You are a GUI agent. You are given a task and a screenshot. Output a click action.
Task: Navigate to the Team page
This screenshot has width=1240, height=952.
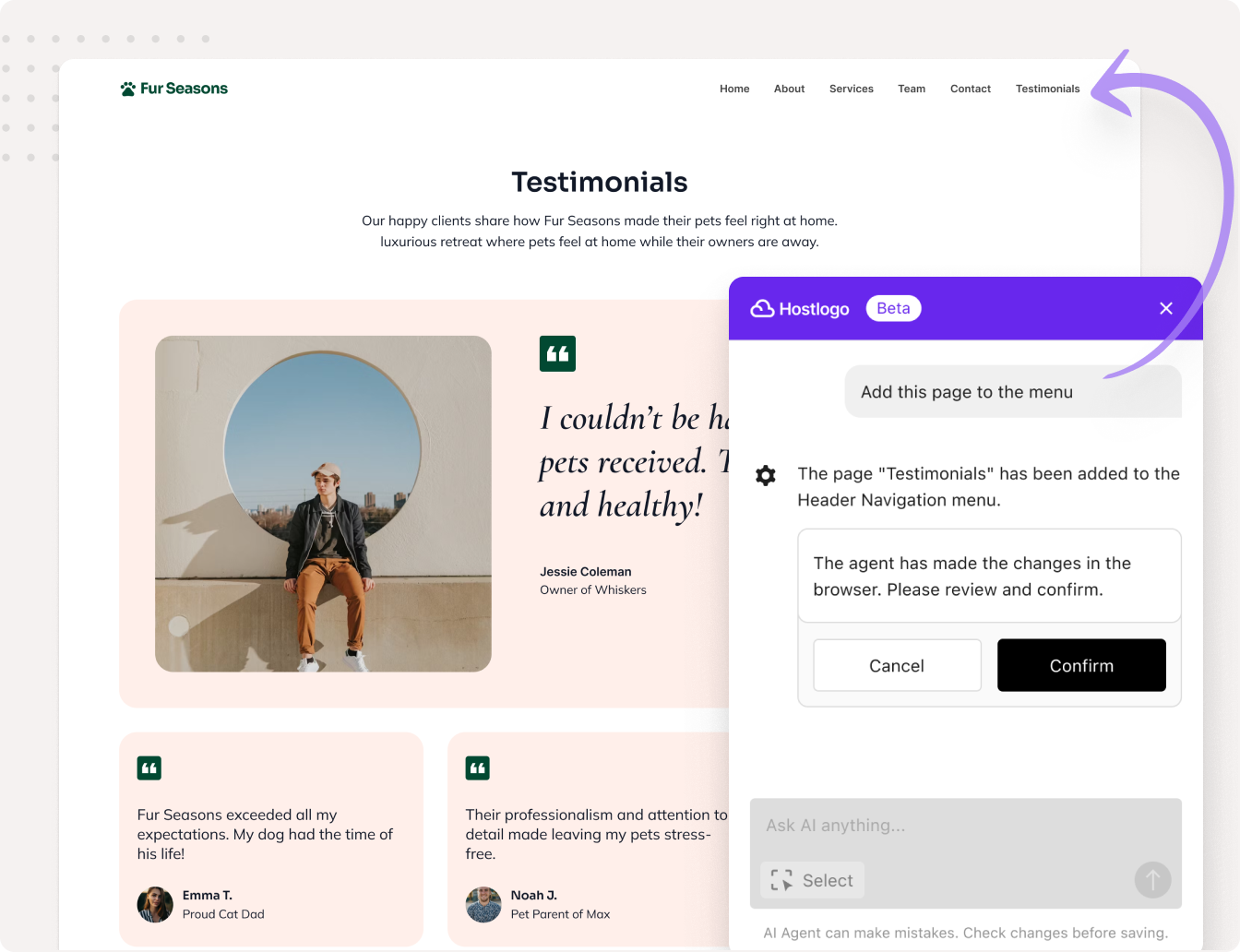pos(912,89)
